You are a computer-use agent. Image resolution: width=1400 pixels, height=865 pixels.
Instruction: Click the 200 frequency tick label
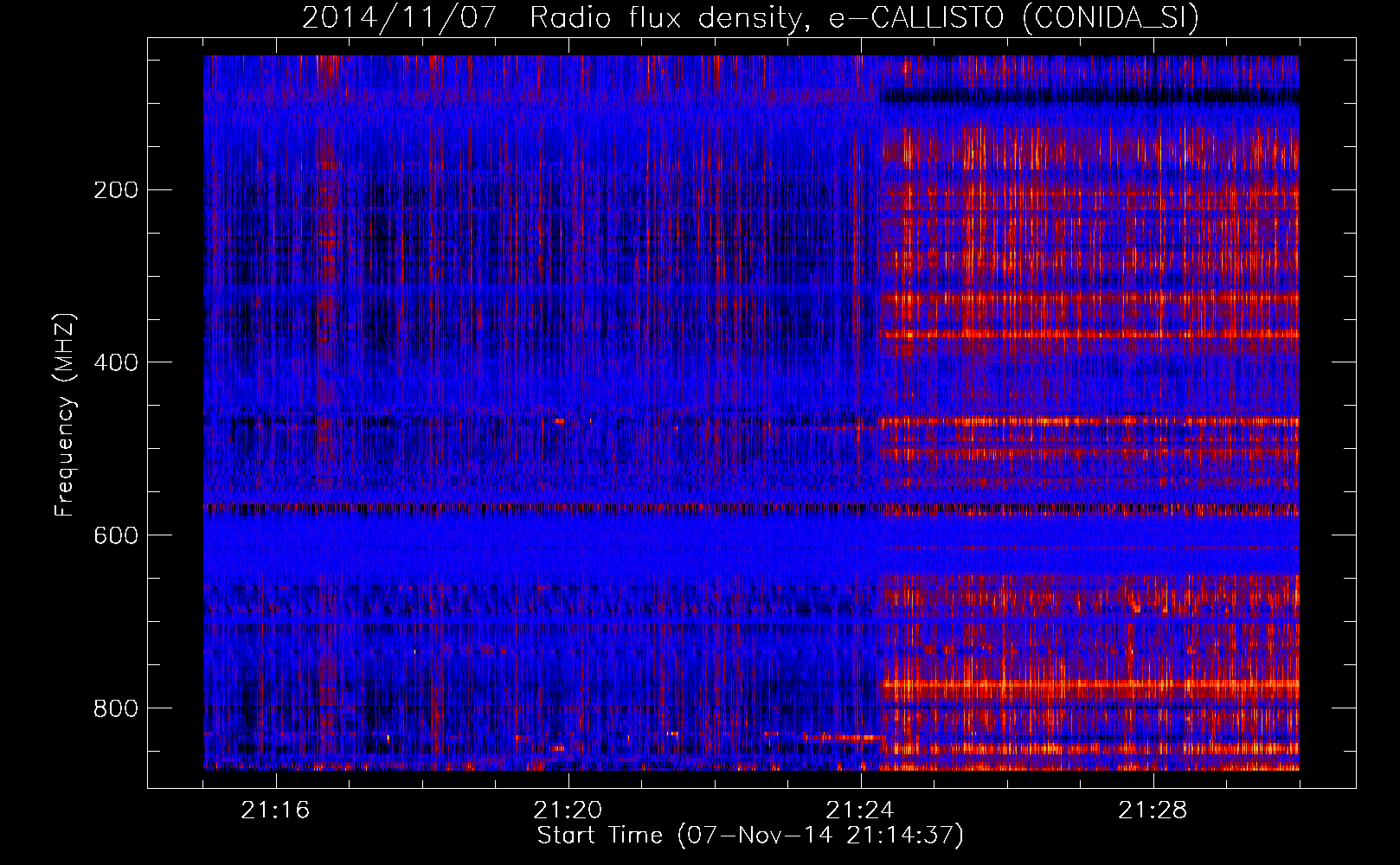115,190
